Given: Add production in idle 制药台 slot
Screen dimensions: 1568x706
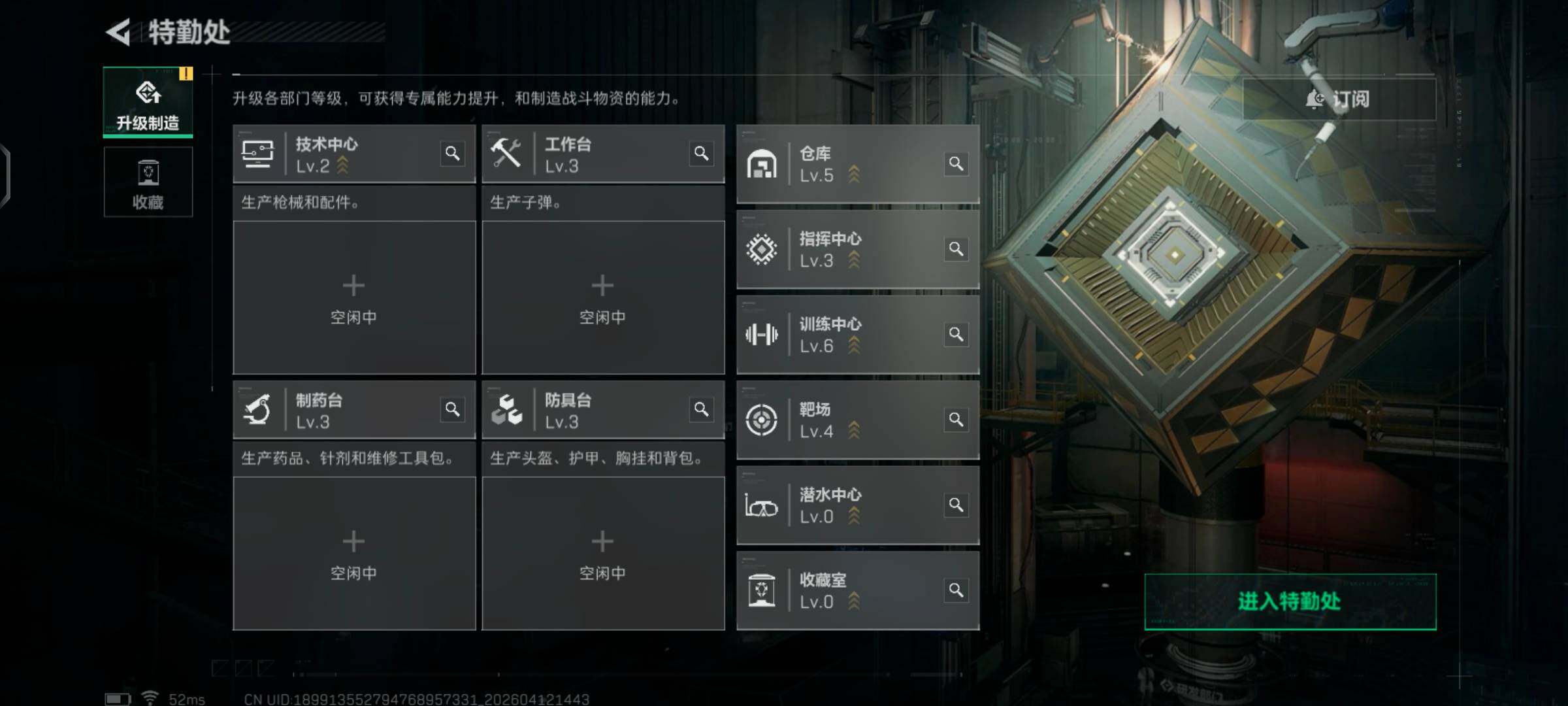Looking at the screenshot, I should coord(354,553).
